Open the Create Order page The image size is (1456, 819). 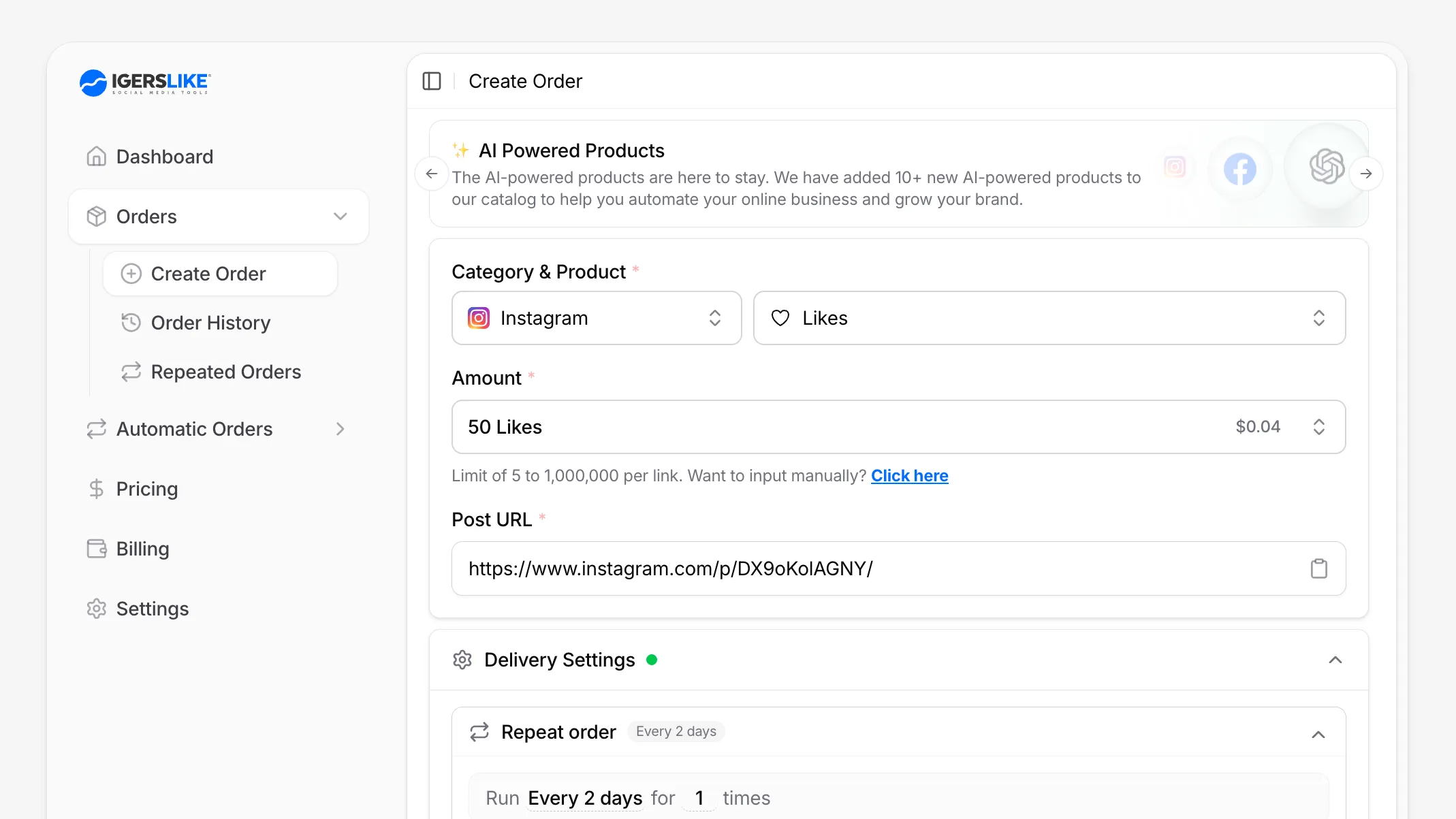(221, 274)
